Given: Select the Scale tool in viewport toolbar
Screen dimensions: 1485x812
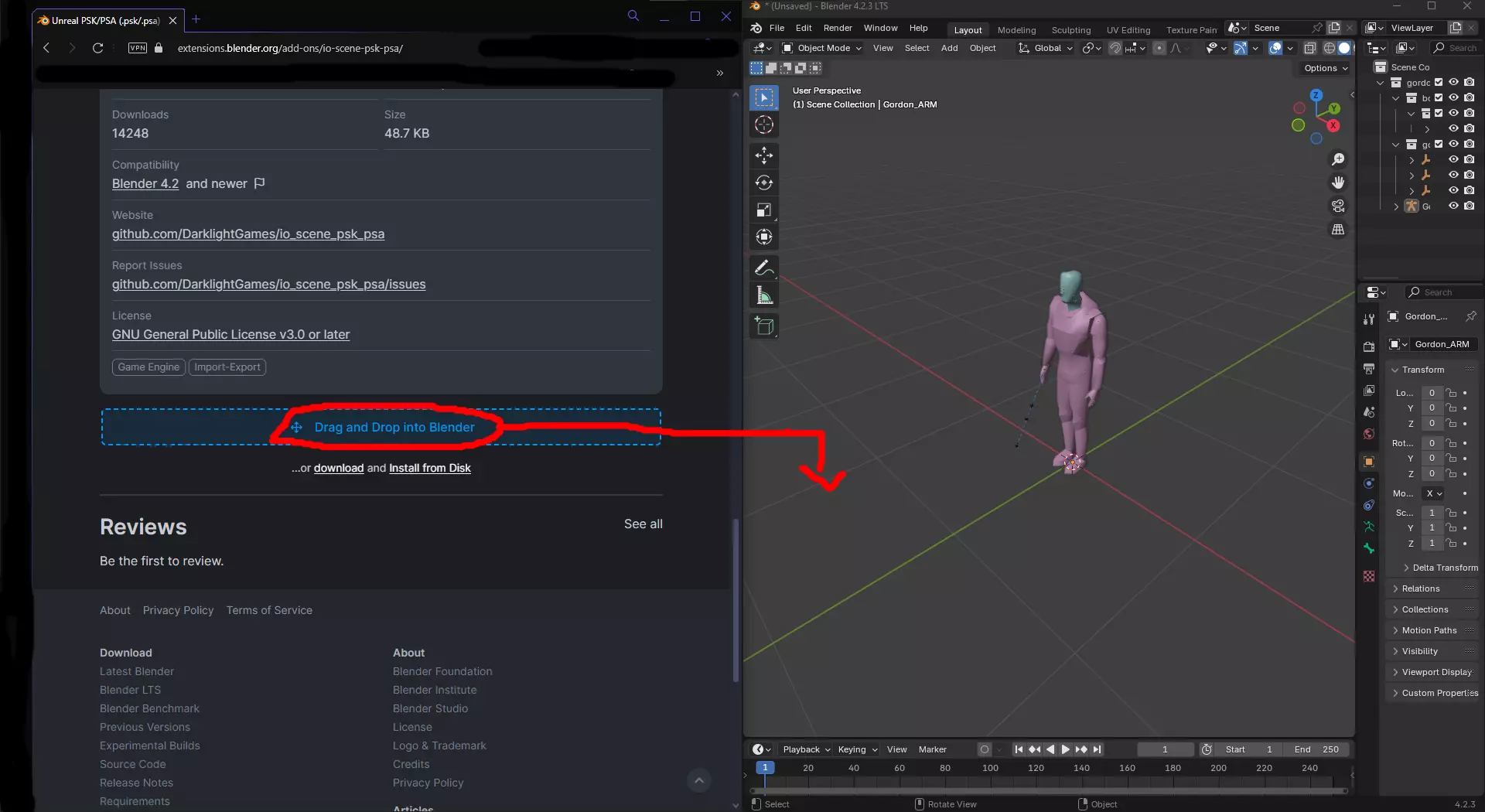Looking at the screenshot, I should (764, 210).
